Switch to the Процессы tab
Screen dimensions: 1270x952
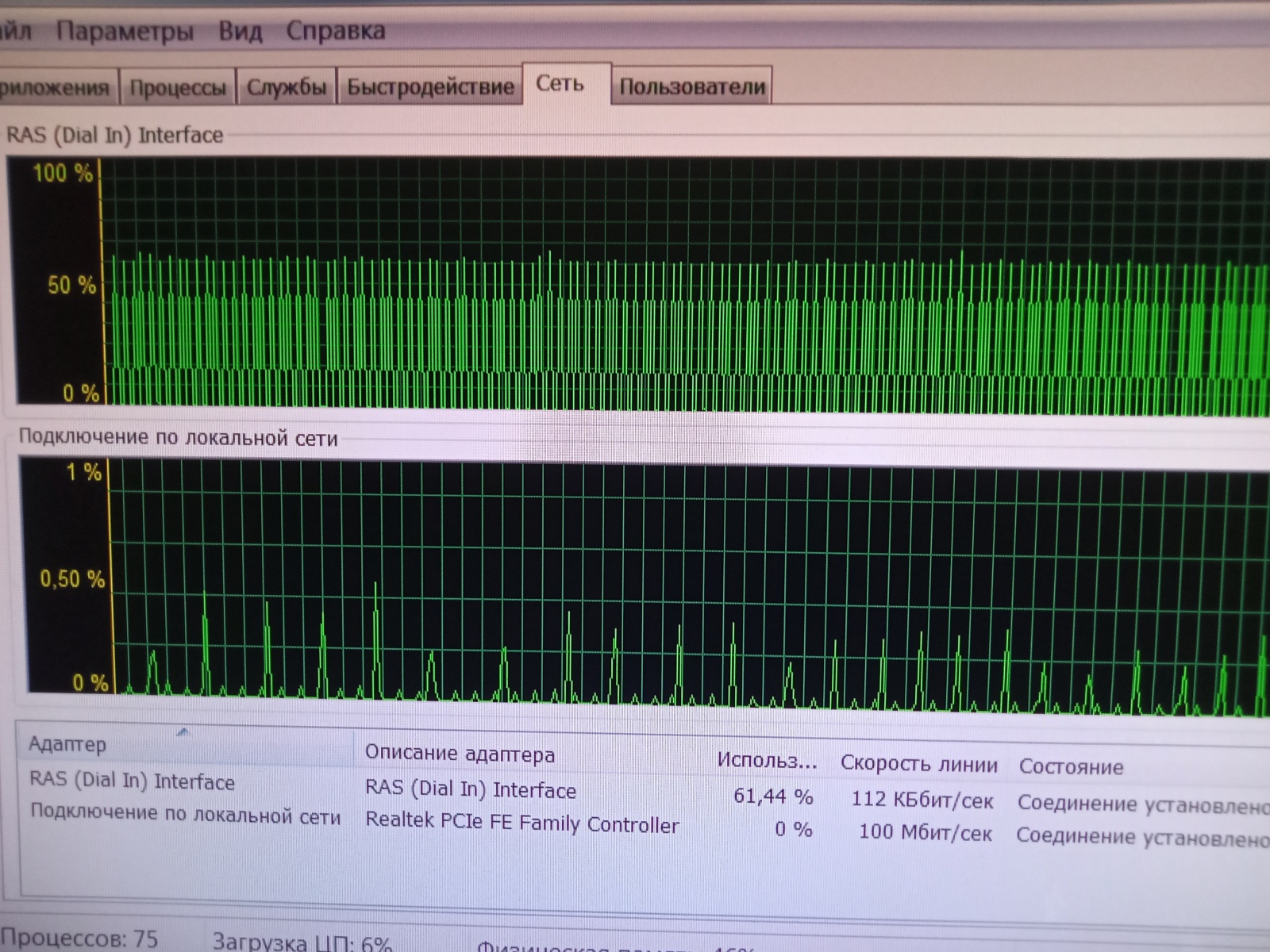tap(178, 87)
